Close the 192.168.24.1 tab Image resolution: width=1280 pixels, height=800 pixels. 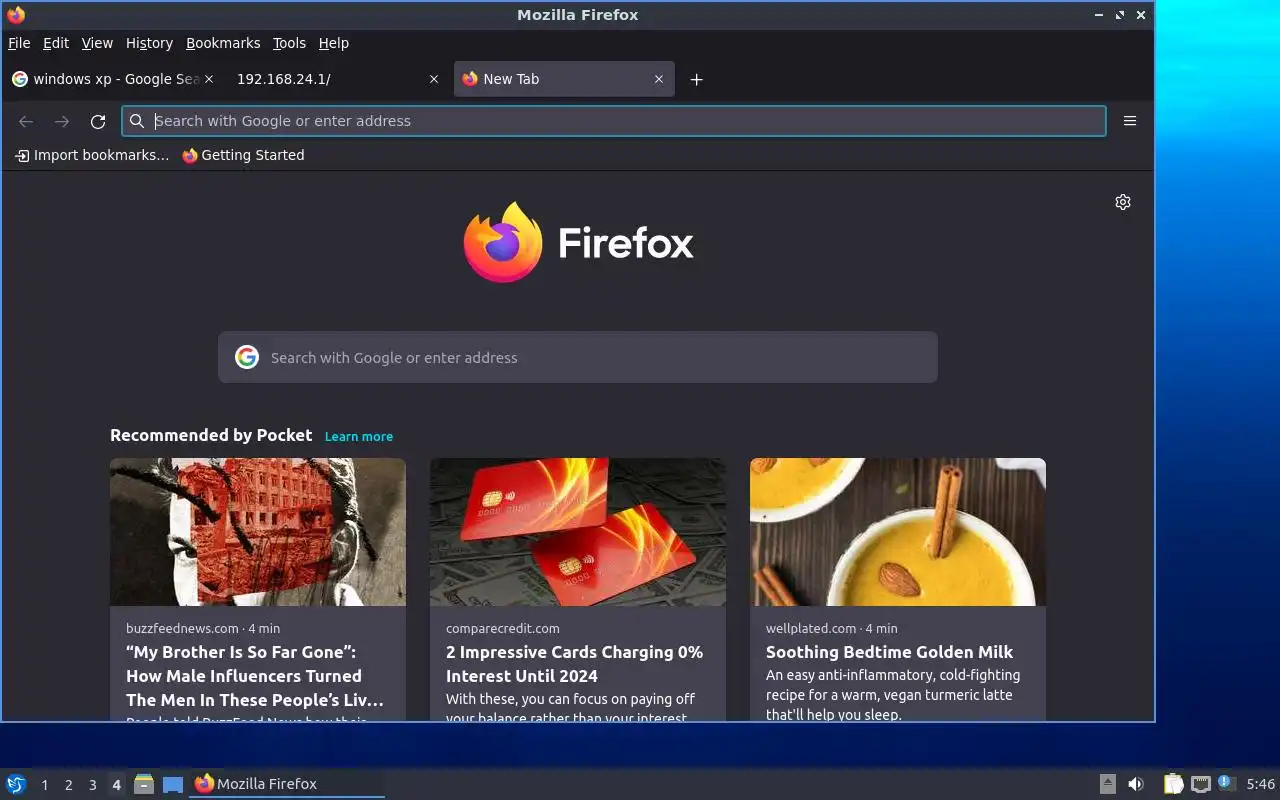coord(434,79)
